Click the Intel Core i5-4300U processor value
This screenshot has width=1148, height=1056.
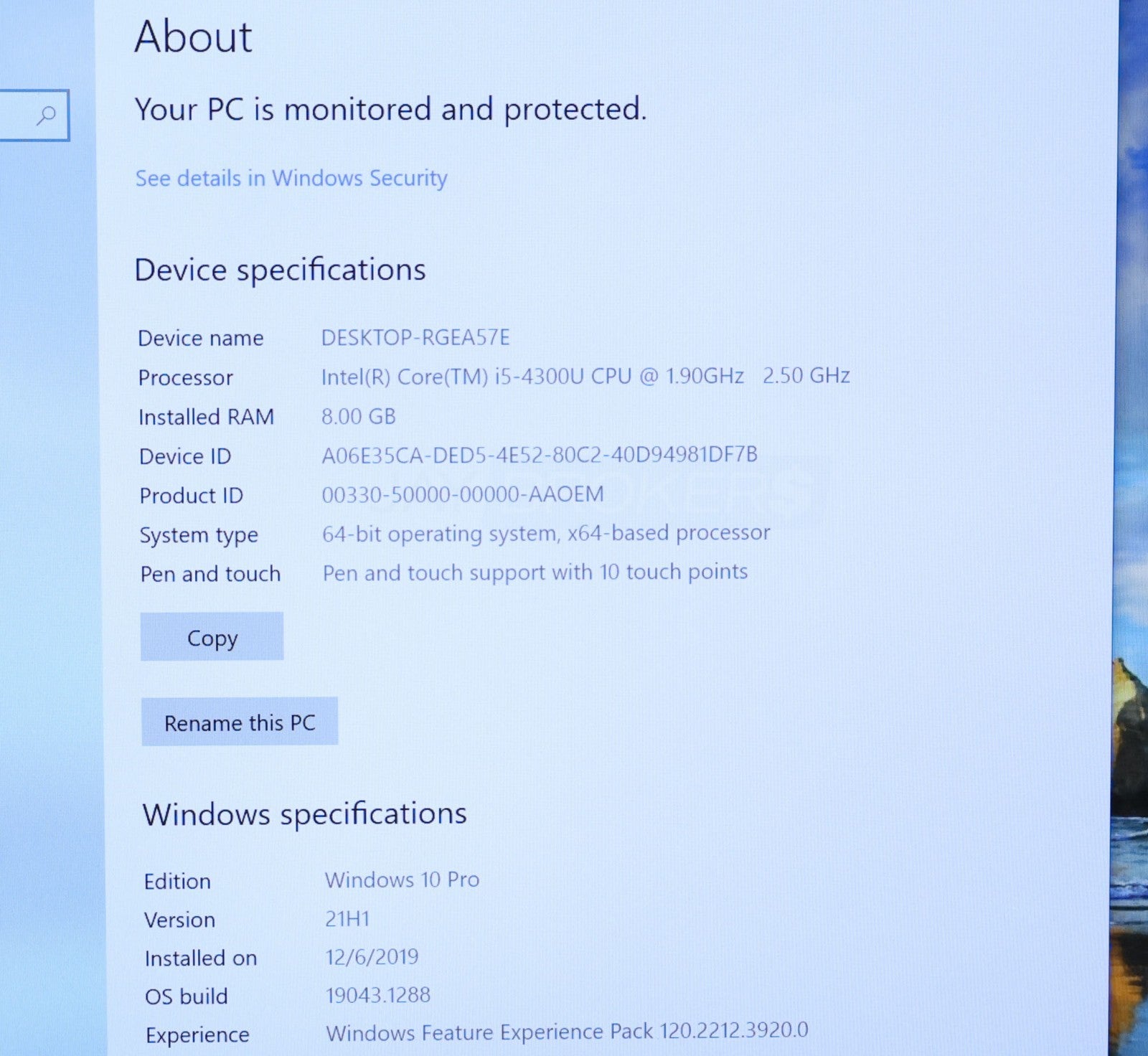point(585,377)
